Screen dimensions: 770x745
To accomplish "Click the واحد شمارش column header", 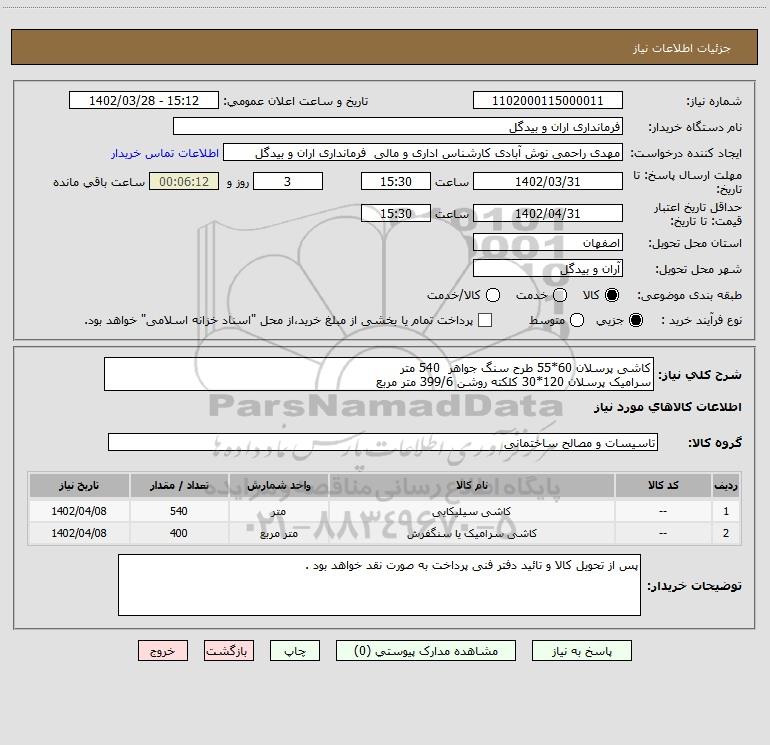I will point(278,486).
